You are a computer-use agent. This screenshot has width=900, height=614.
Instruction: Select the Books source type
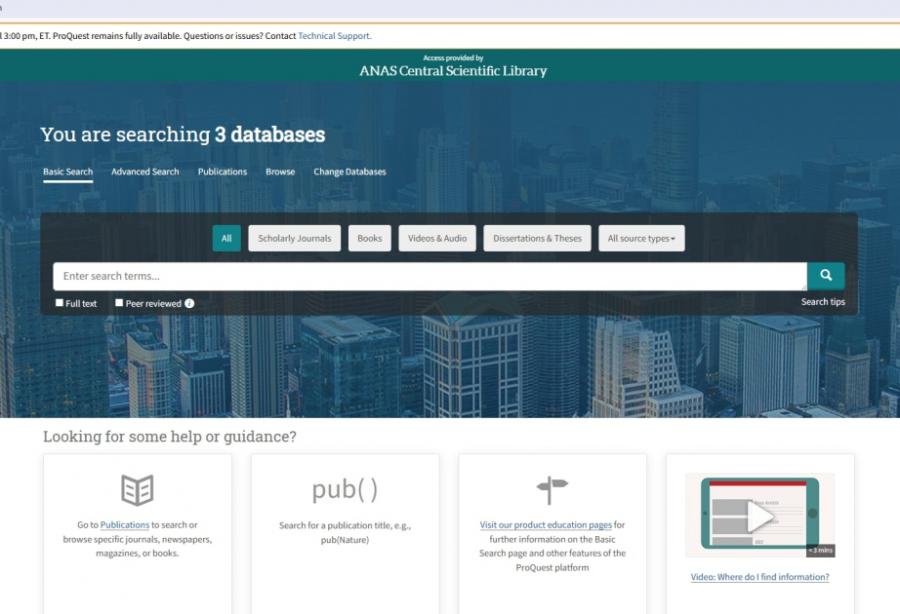369,238
